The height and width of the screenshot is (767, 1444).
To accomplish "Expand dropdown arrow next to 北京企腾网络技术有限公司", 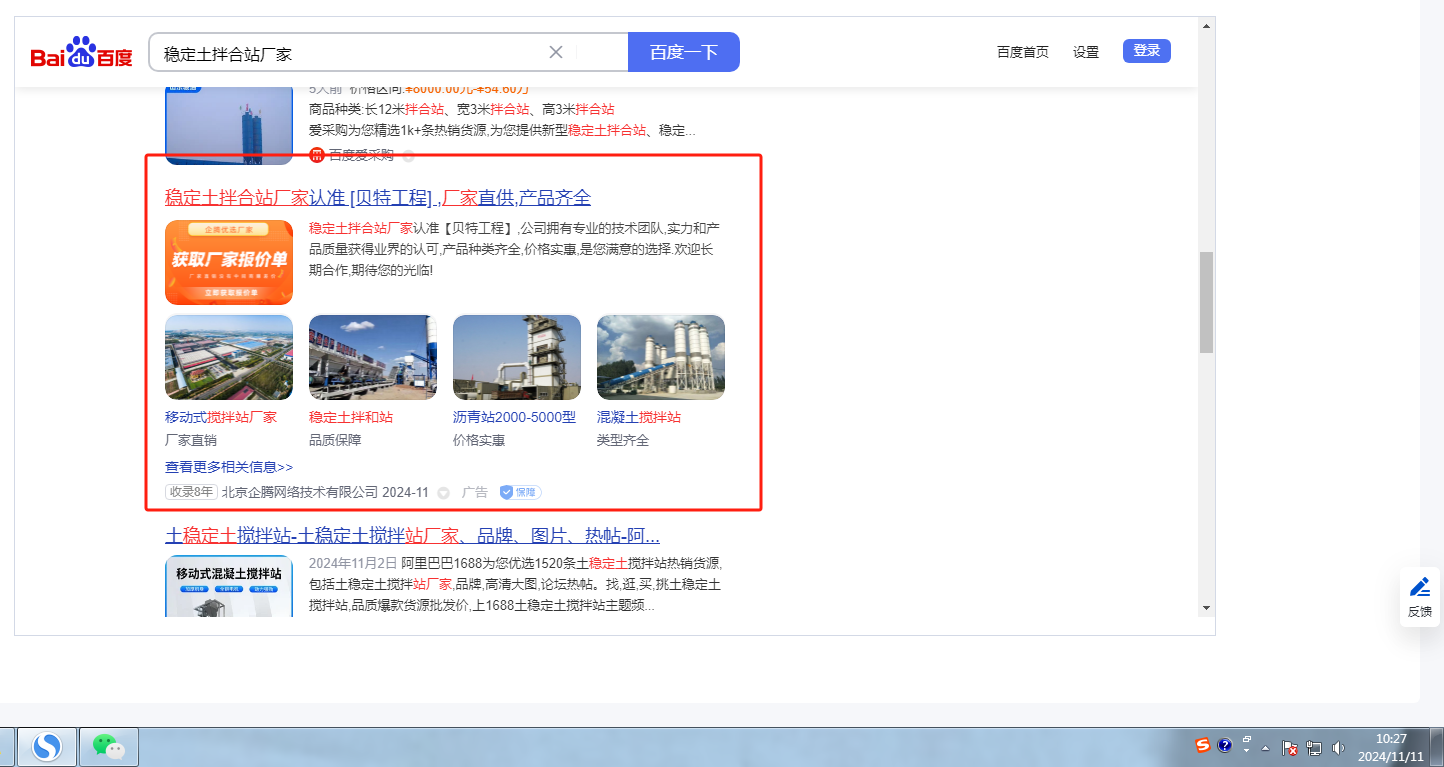I will click(x=444, y=493).
